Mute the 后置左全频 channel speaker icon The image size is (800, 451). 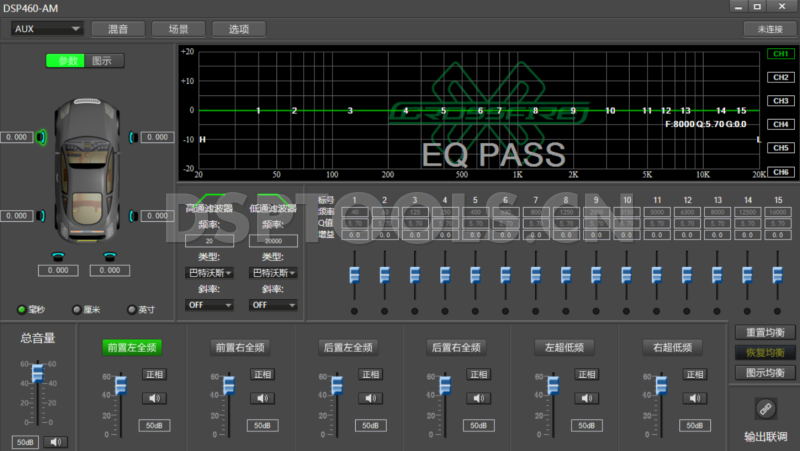tap(371, 398)
